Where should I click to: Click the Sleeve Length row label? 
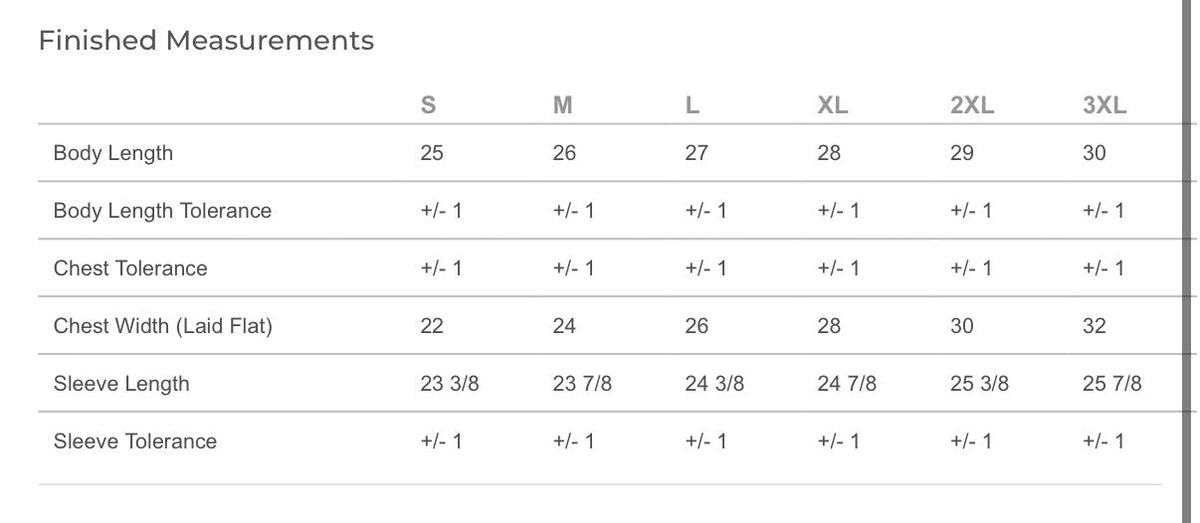[x=121, y=384]
